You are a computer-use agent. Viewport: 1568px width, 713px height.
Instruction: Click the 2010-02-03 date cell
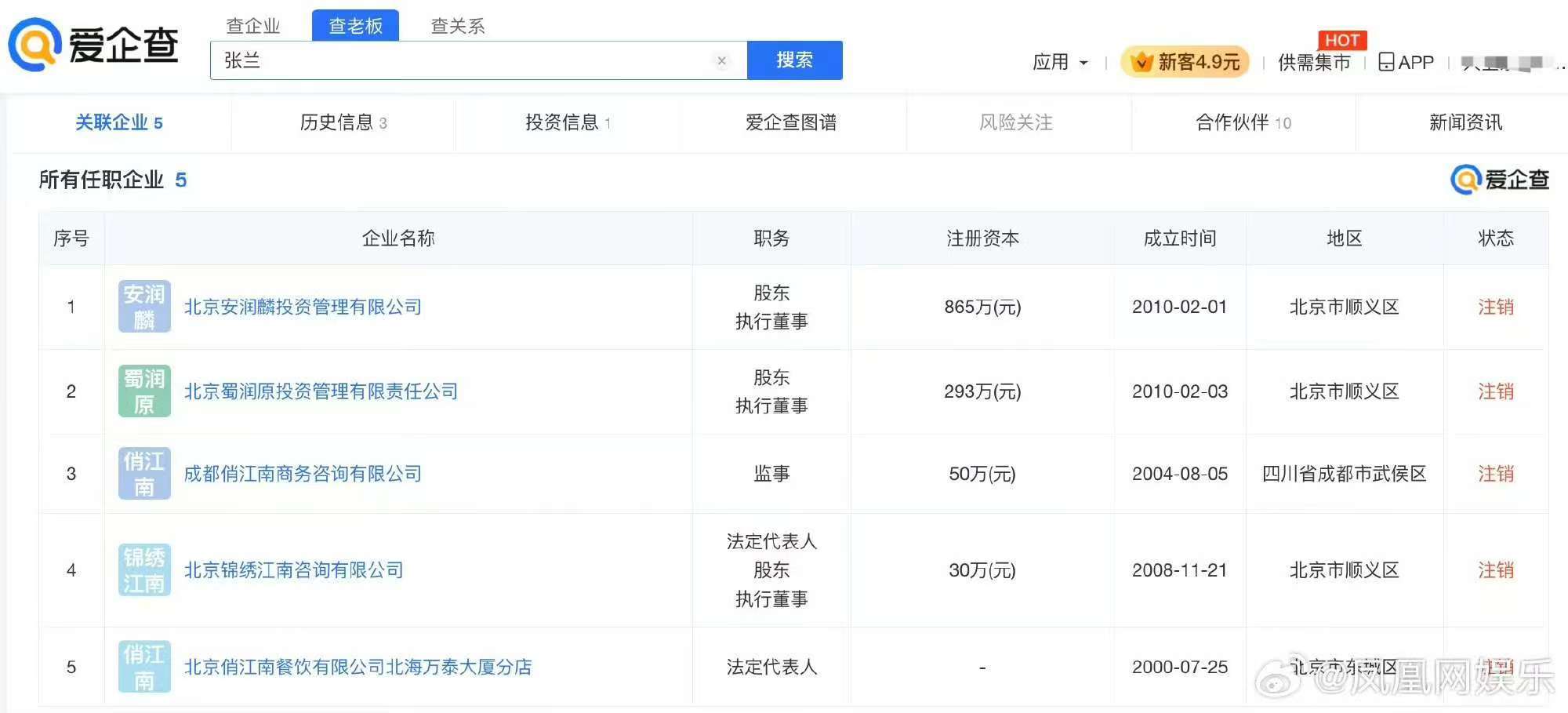(x=1180, y=391)
